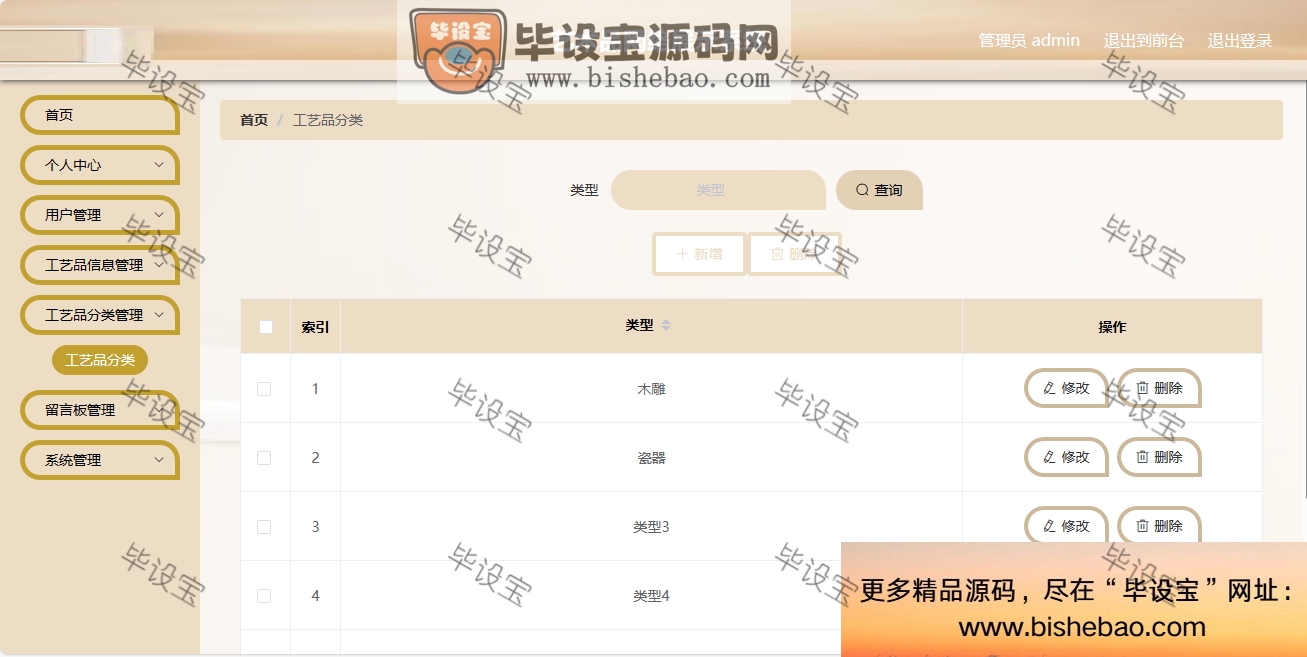Click the 类型3 type cell
This screenshot has width=1307, height=657.
click(x=651, y=527)
